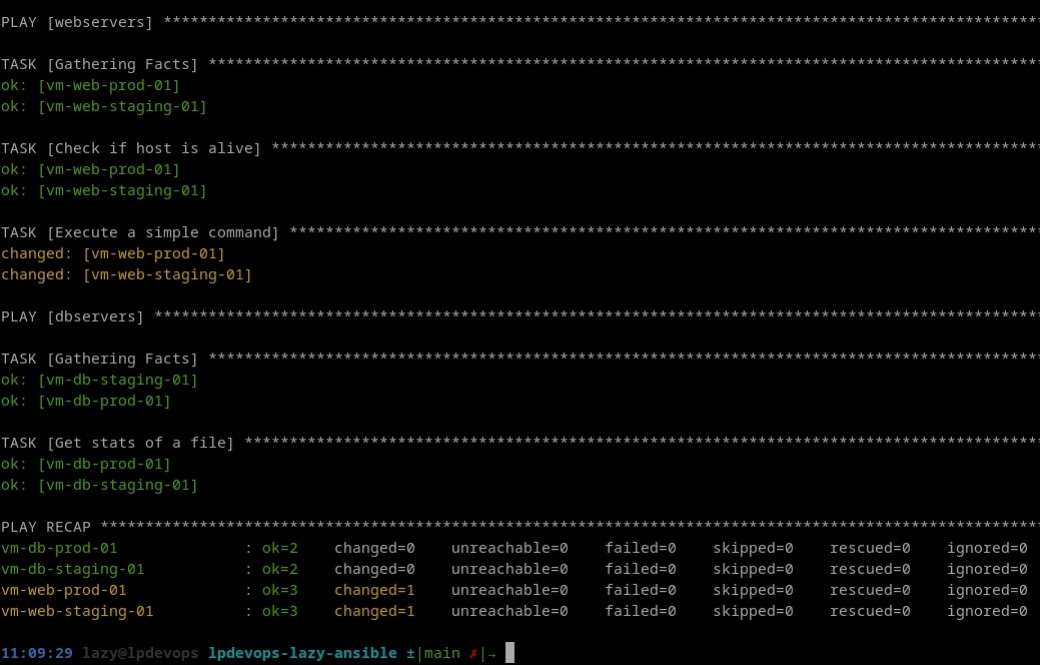Click ok=2 in the vm-db-staging-01 recap row
The width and height of the screenshot is (1040, 665).
coord(280,569)
